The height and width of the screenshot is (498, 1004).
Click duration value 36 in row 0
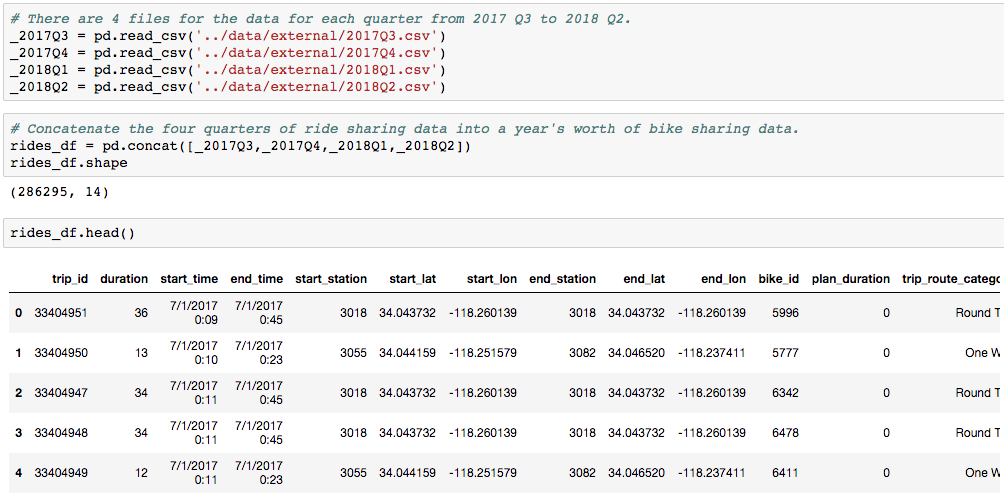(x=141, y=313)
